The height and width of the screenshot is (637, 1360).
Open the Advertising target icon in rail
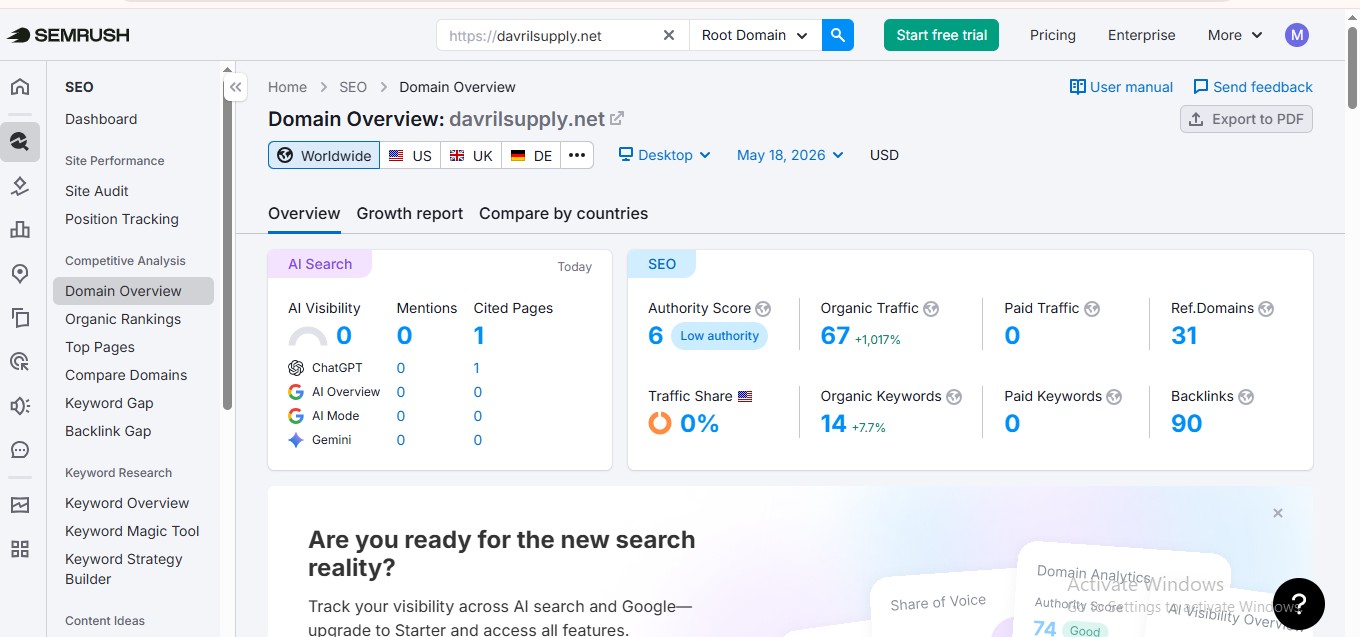tap(20, 362)
